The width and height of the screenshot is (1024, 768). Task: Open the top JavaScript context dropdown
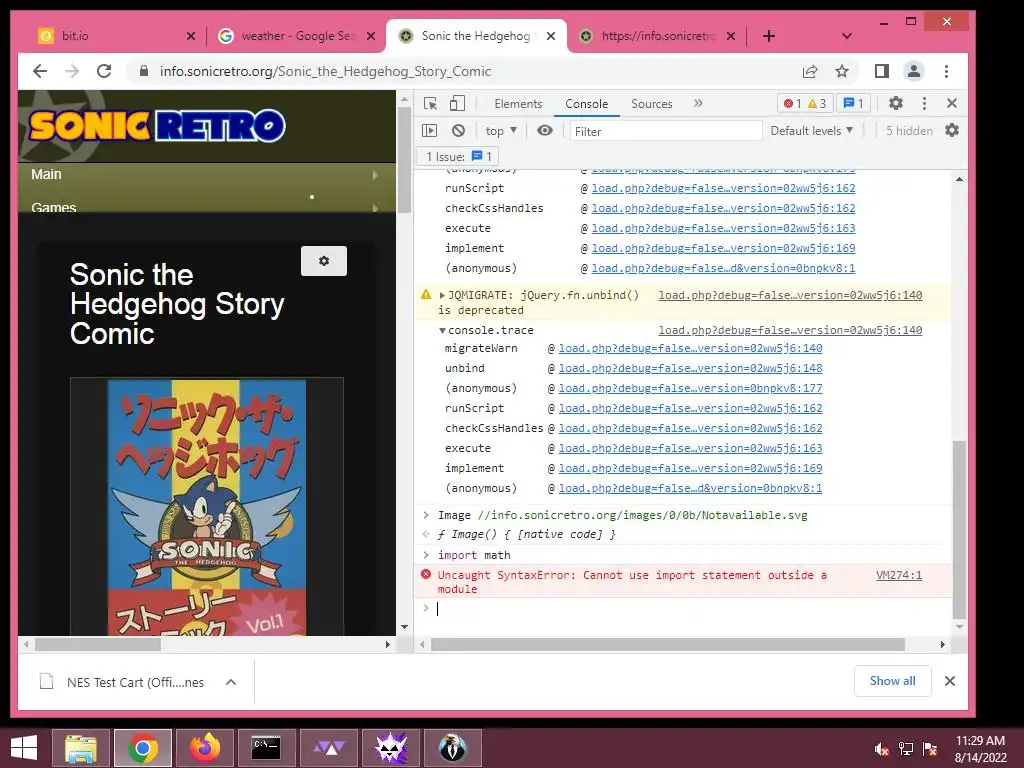(501, 131)
